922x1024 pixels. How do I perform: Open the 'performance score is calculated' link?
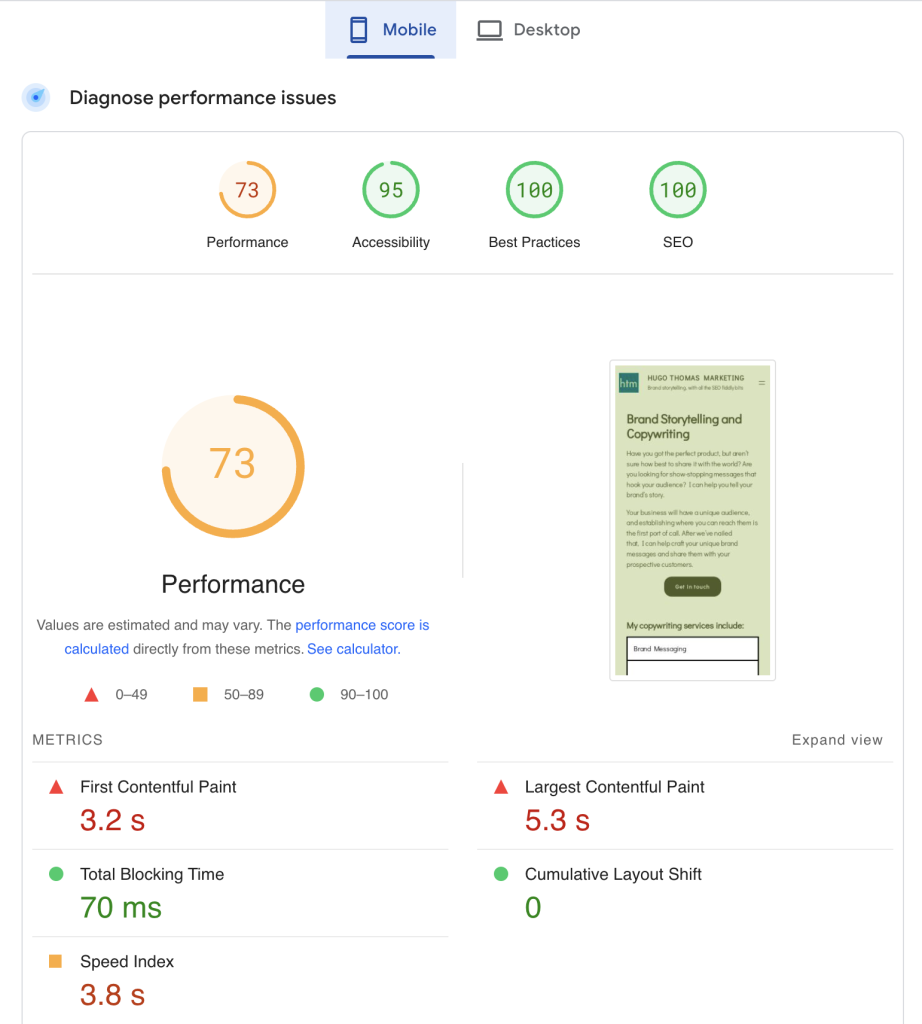point(361,625)
